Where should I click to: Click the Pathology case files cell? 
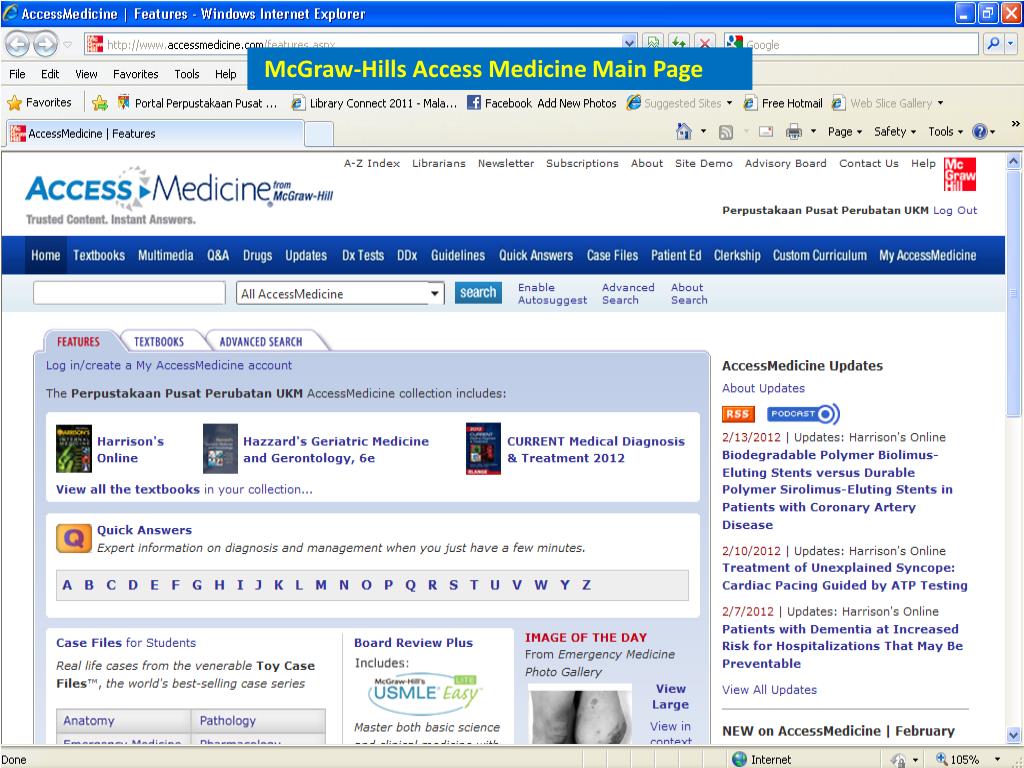pyautogui.click(x=258, y=720)
